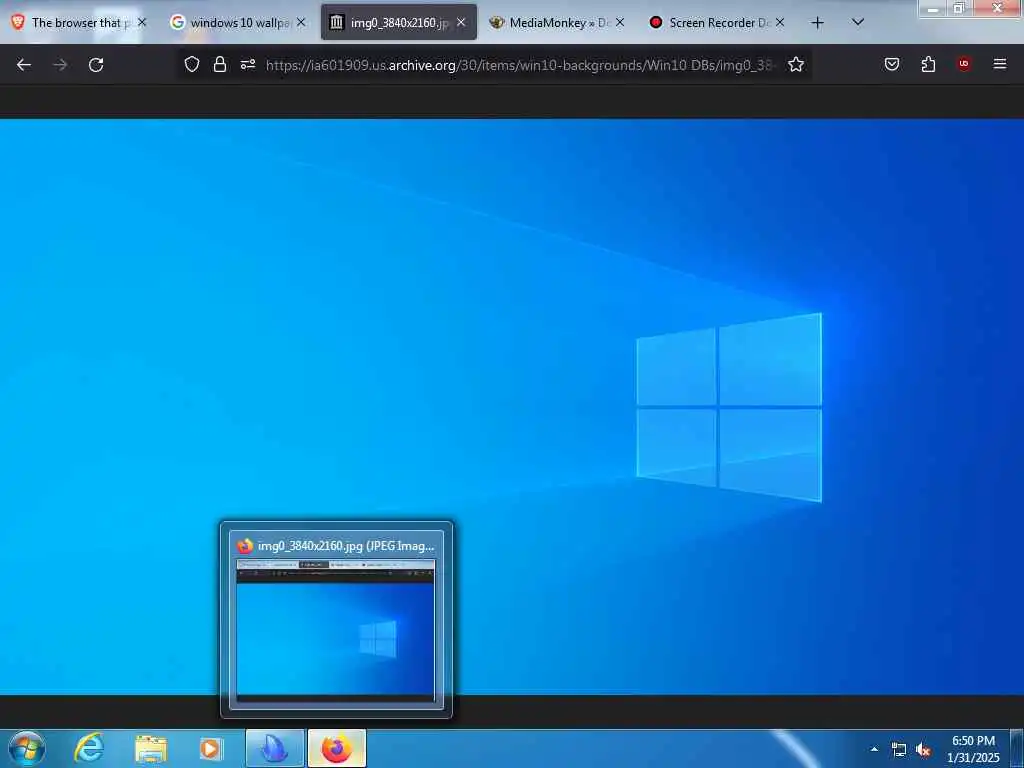Open Windows Explorer folder on taskbar
1024x768 pixels.
click(x=151, y=749)
